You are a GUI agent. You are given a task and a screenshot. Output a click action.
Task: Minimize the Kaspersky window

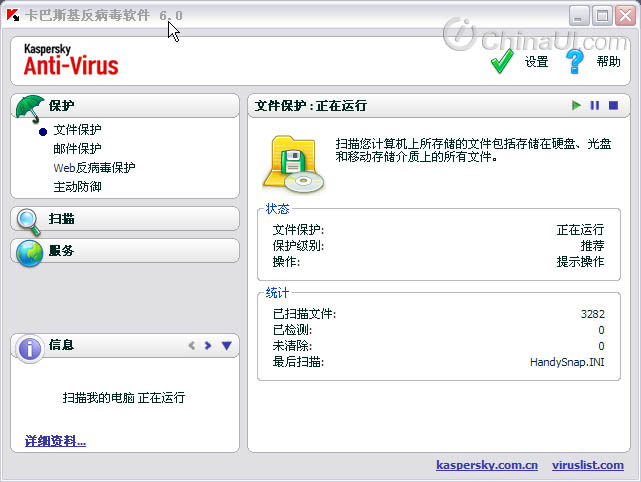click(579, 16)
